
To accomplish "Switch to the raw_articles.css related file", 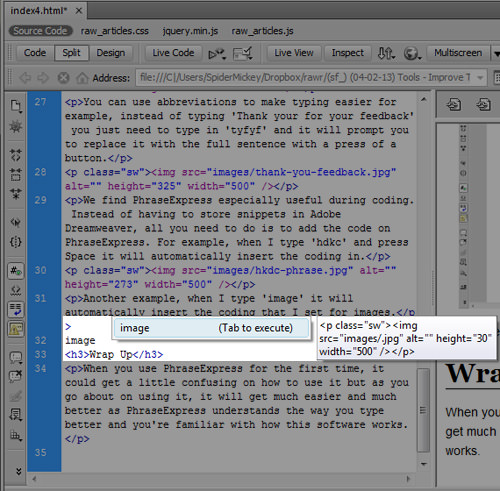I will pyautogui.click(x=115, y=31).
